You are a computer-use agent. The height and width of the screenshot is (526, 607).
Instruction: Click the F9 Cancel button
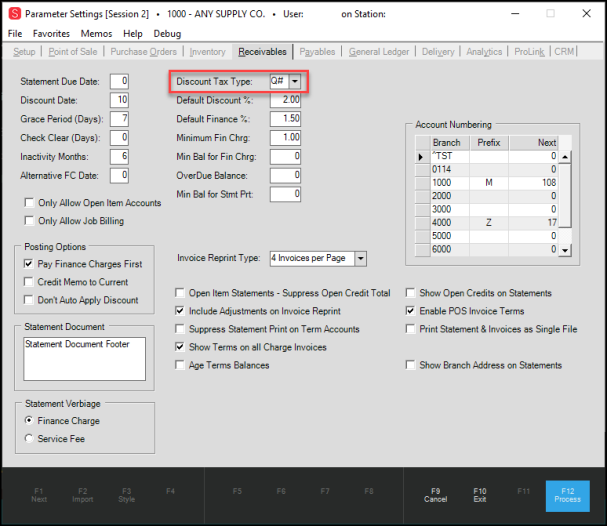pos(436,495)
